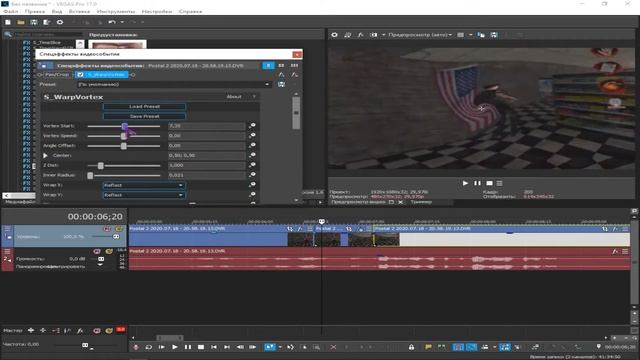Click the effects window vertical scrollbar
This screenshot has width=640, height=360.
[x=296, y=112]
